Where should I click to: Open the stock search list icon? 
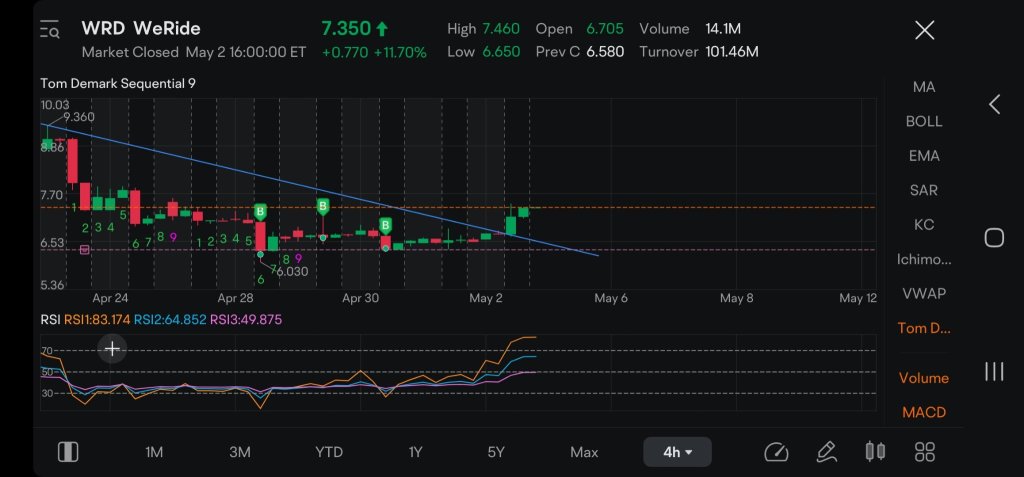point(50,30)
